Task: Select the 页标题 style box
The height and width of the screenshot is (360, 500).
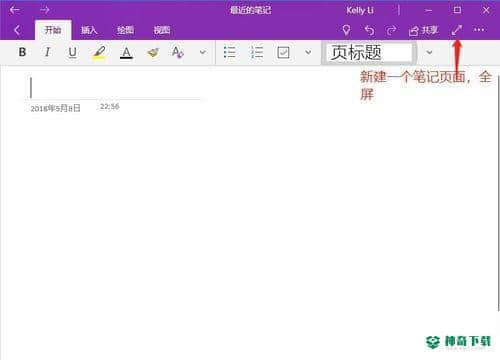Action: point(369,52)
